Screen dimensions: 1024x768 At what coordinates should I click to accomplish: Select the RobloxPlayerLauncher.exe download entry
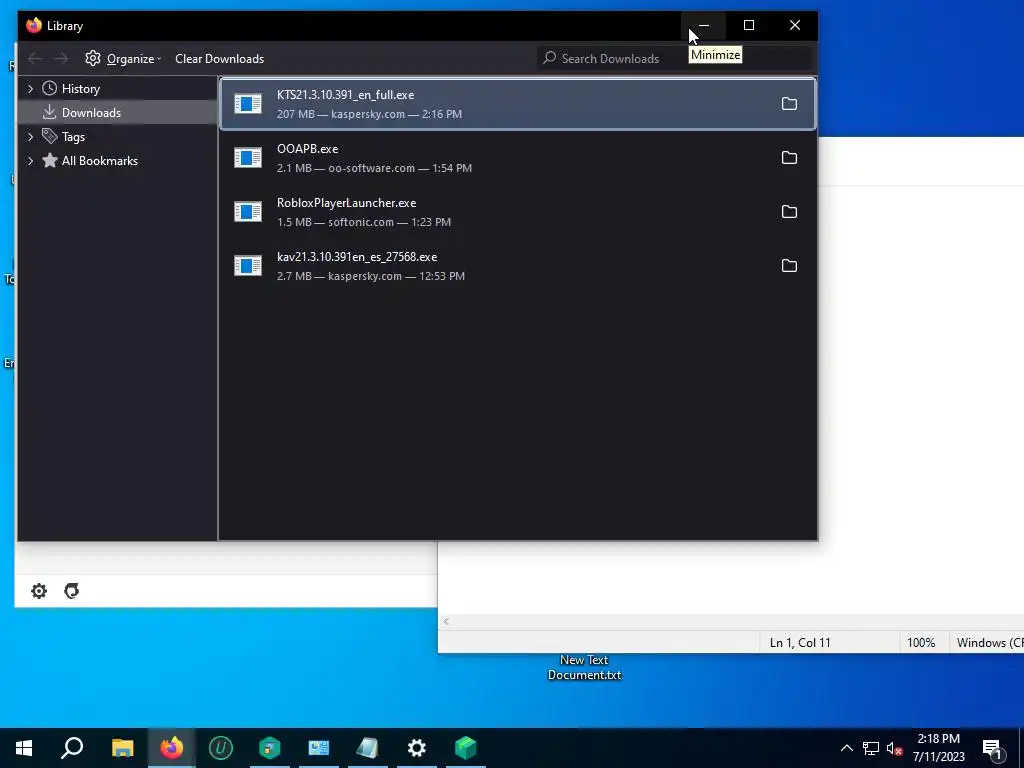point(518,212)
